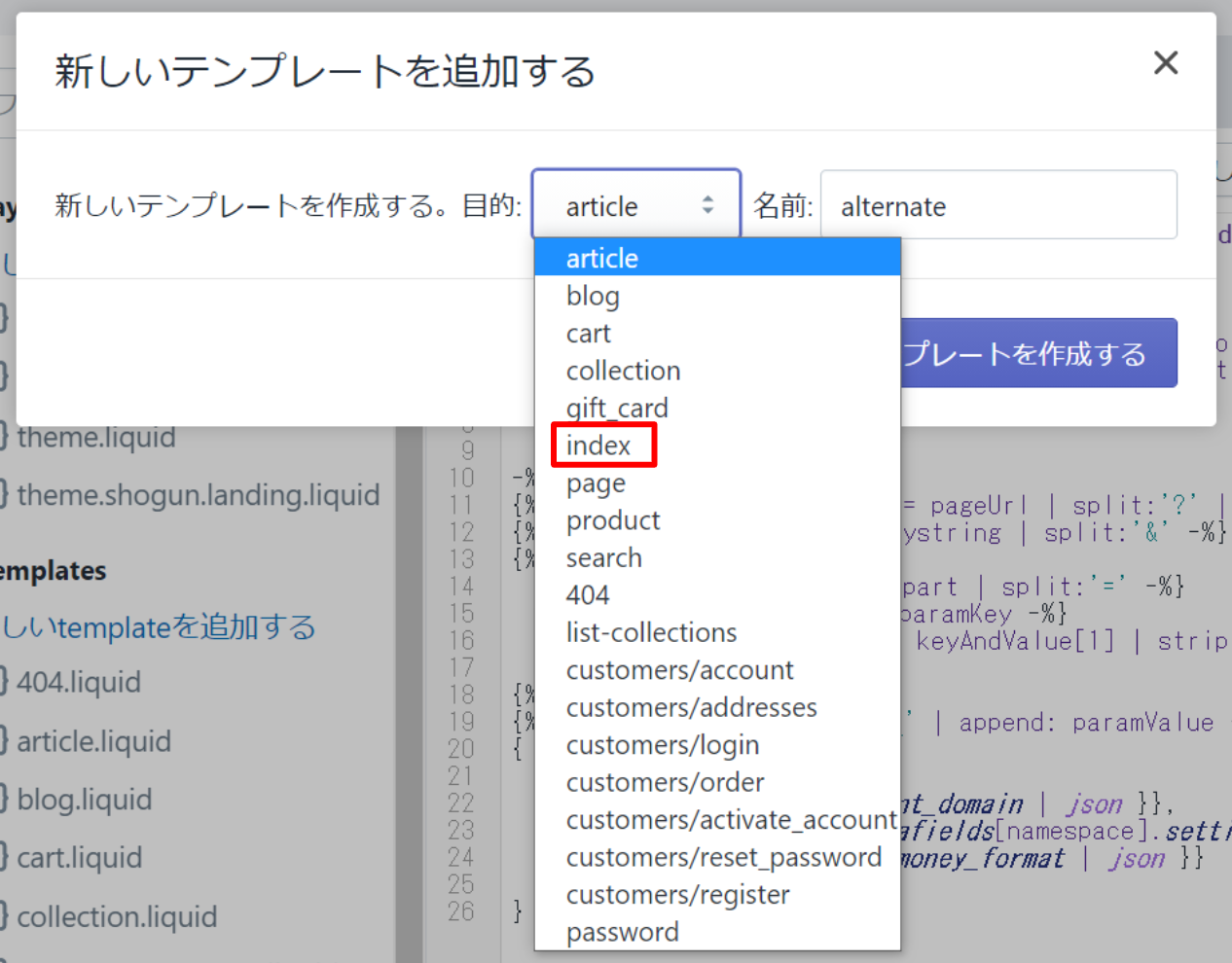Select article in dropdown list
Image resolution: width=1232 pixels, height=963 pixels.
pyautogui.click(x=717, y=258)
